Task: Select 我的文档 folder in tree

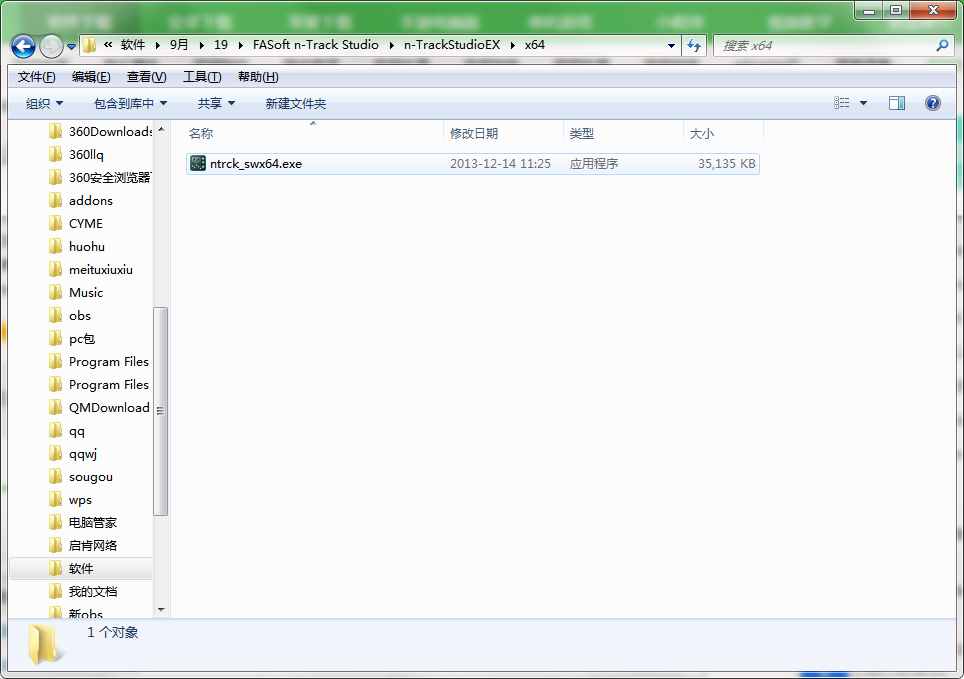Action: (83, 592)
